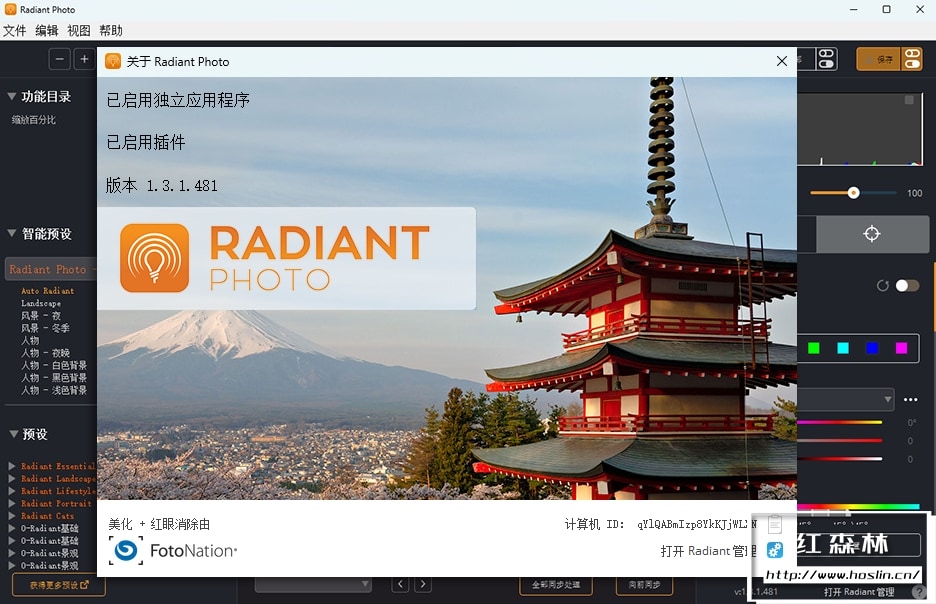
Task: Open the 文件 menu
Action: 14,30
